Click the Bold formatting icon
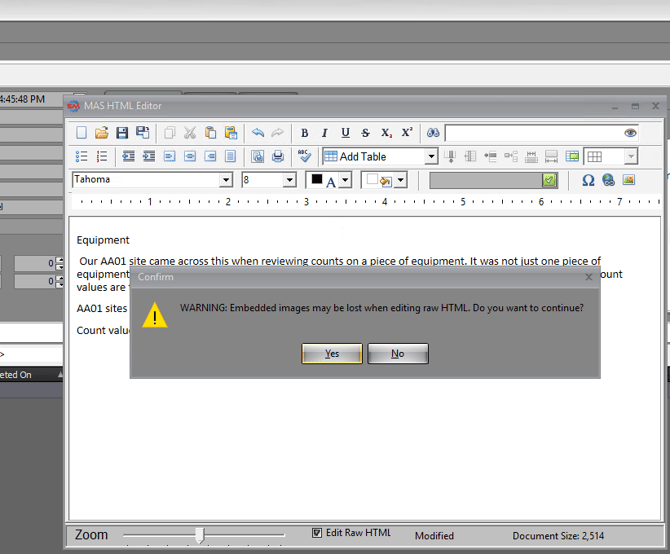Screen dimensions: 670x554 305,133
